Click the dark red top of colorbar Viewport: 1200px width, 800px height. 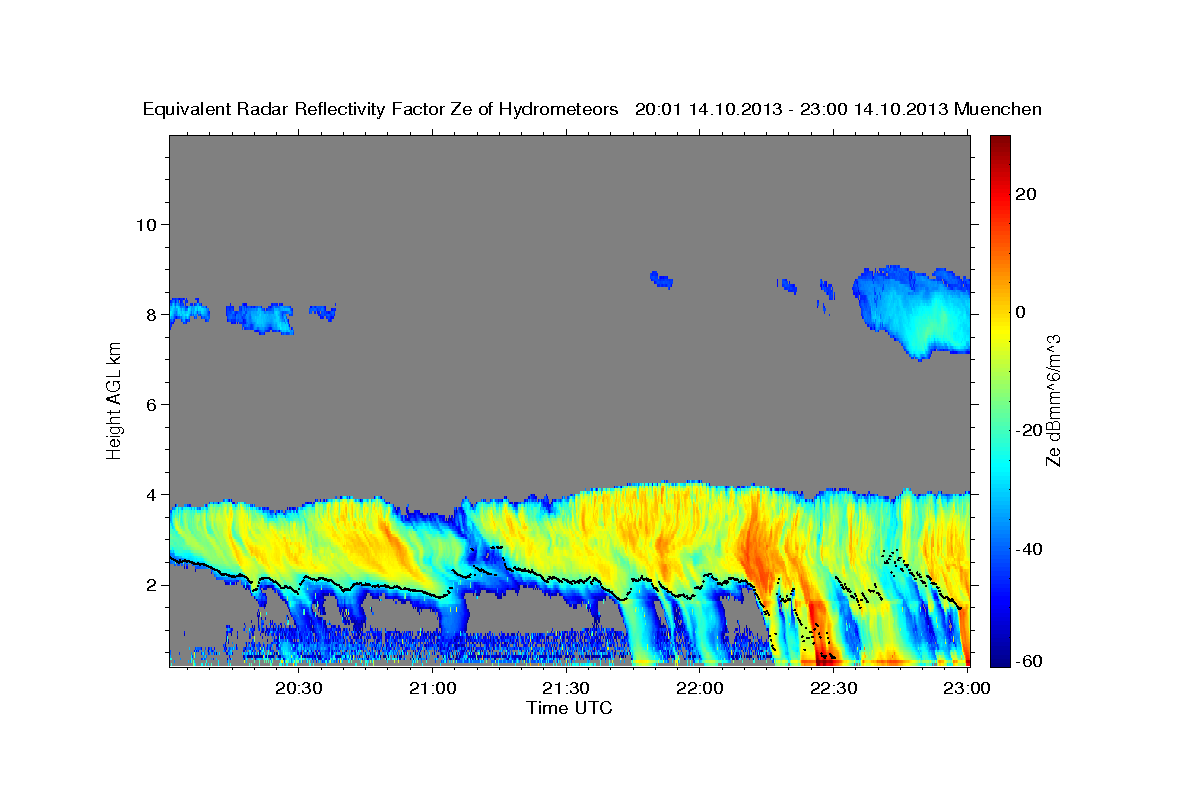998,145
